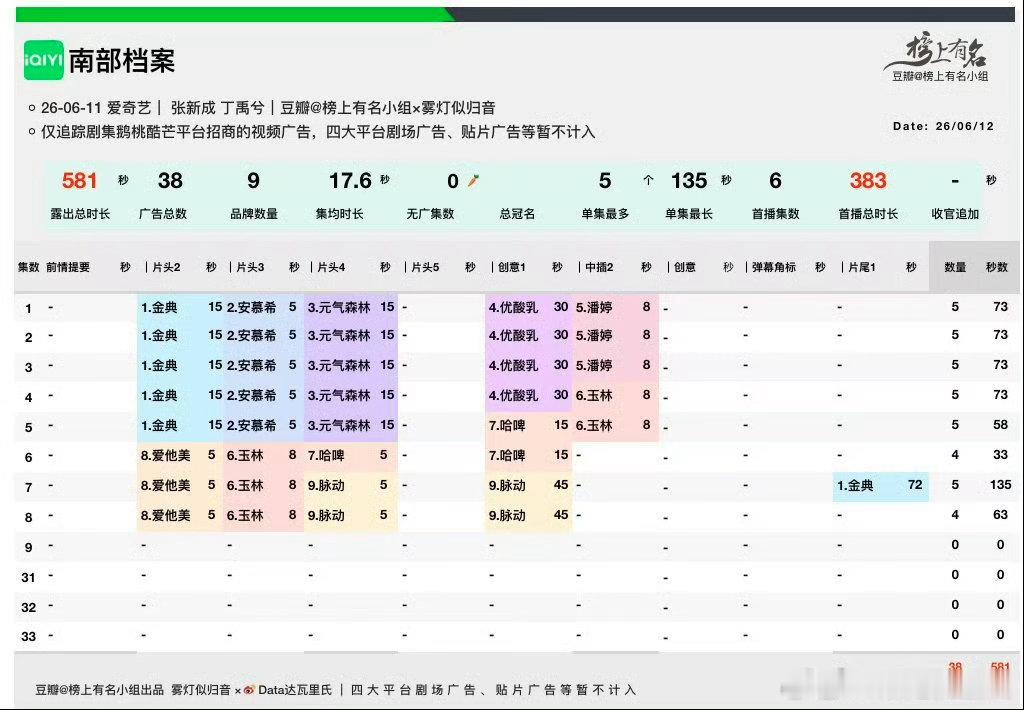Click the 33 seconds total in row 6
This screenshot has height=710, width=1024.
point(1000,455)
